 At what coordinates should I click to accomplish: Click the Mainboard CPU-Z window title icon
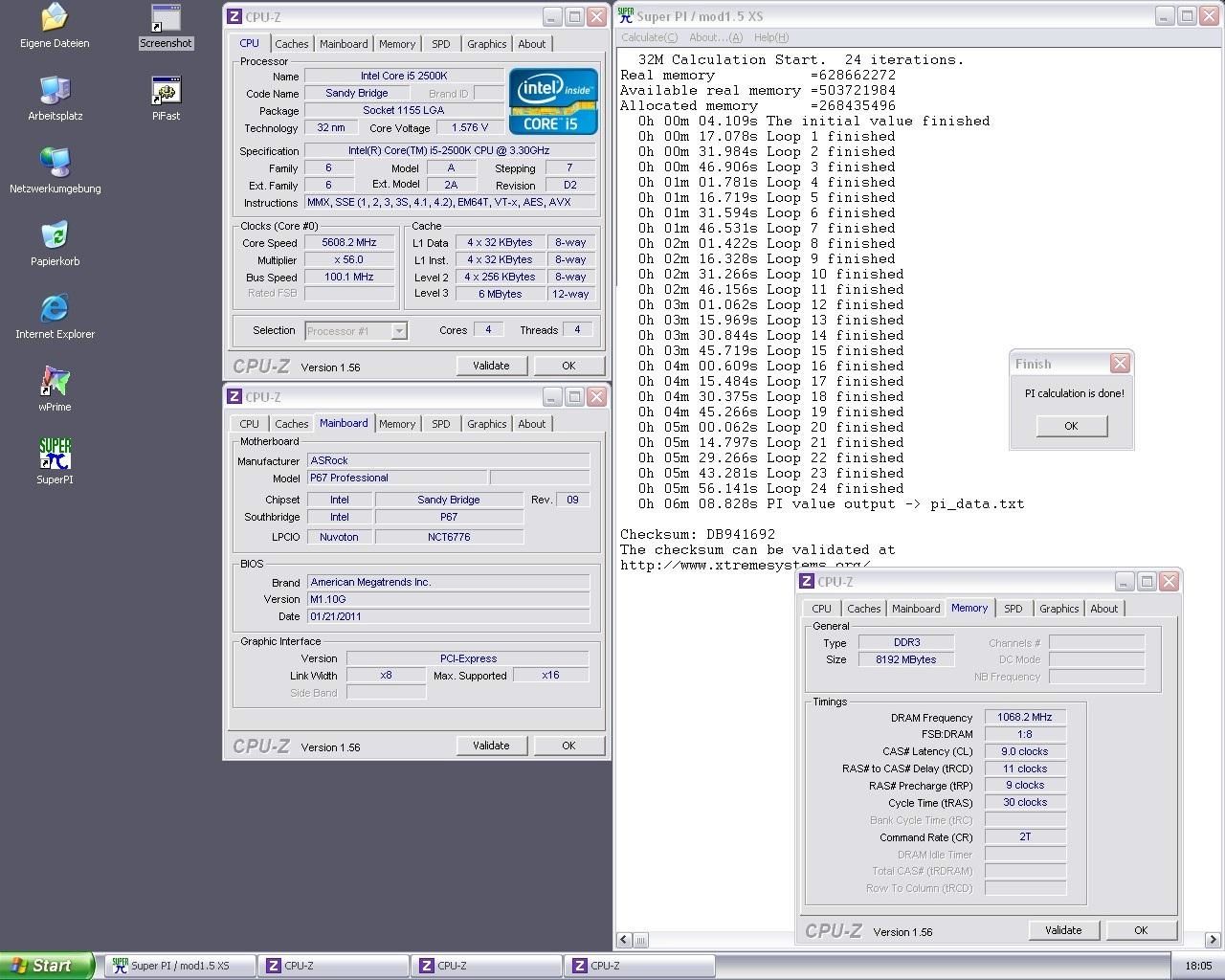pos(234,396)
